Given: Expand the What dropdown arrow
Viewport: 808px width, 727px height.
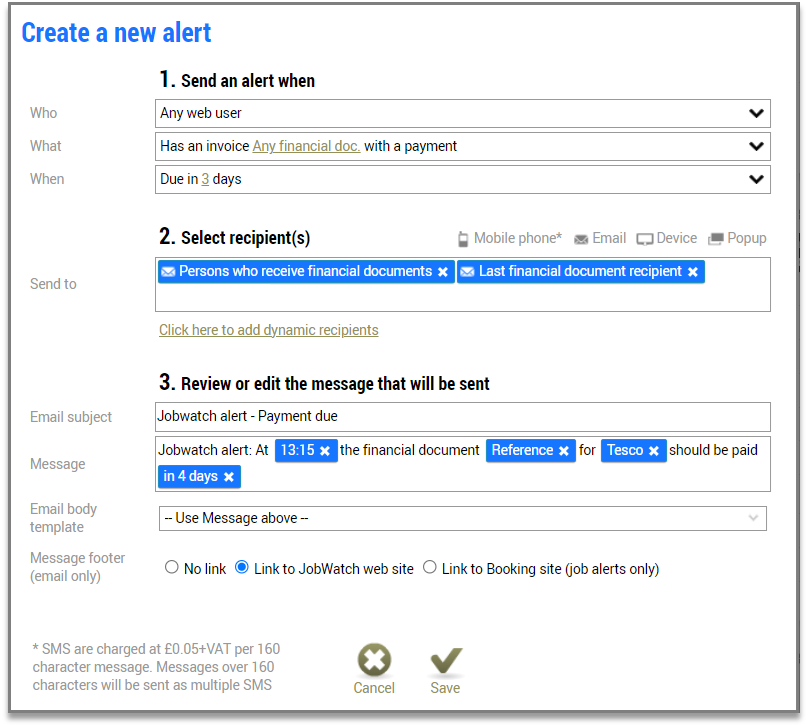Looking at the screenshot, I should pos(756,146).
